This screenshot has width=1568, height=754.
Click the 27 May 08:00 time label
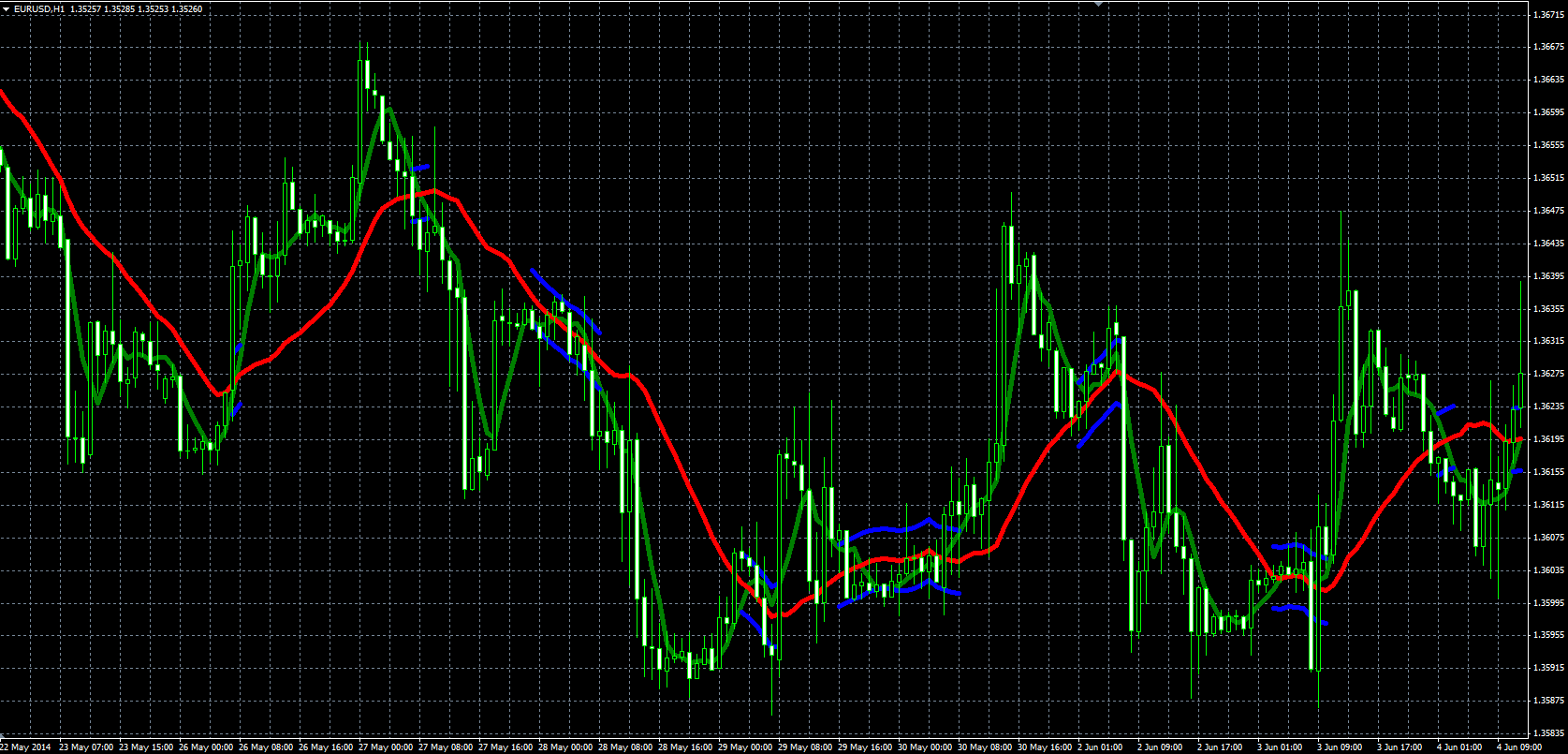446,747
